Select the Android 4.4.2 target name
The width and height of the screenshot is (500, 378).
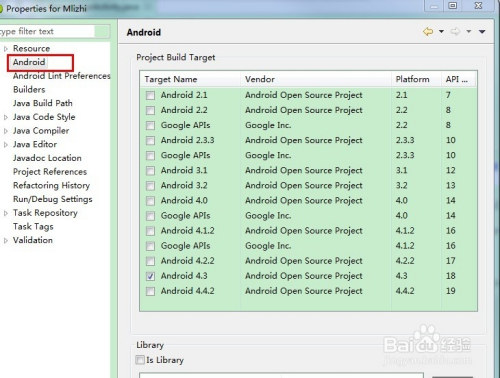[x=188, y=291]
